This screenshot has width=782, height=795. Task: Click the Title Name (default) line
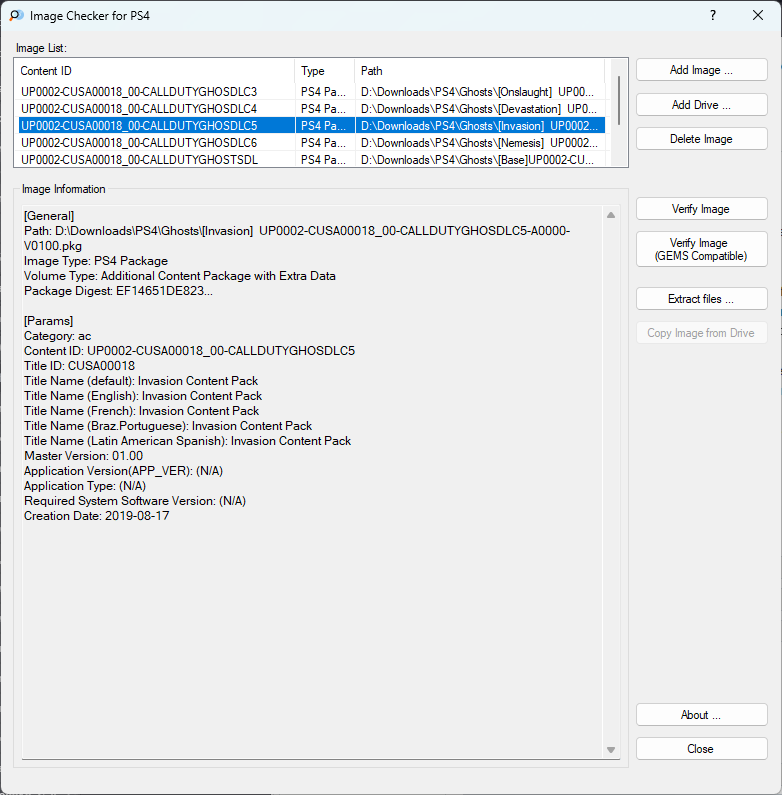coord(141,381)
